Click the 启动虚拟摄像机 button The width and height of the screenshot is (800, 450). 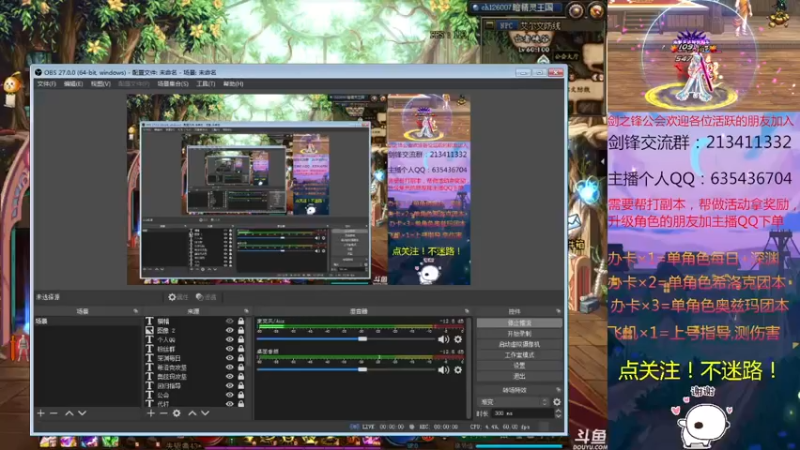click(x=519, y=344)
